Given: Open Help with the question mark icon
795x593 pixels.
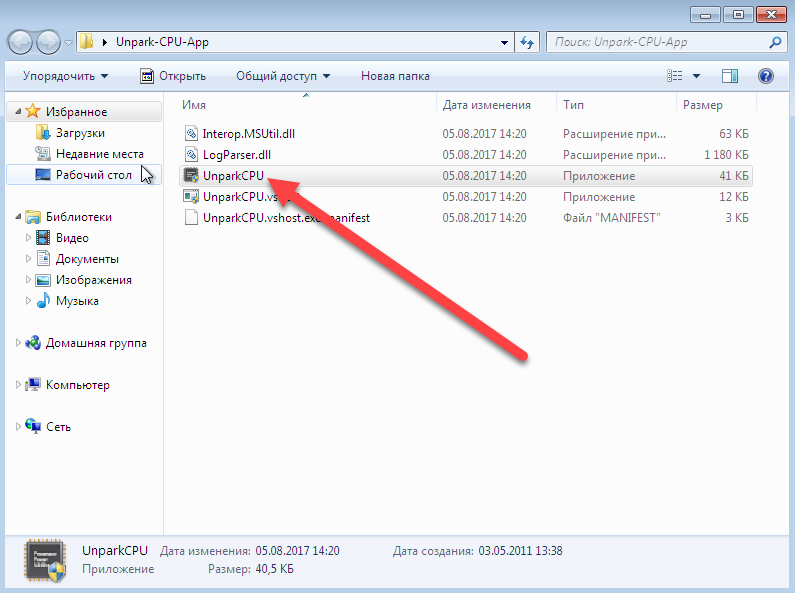Looking at the screenshot, I should click(x=766, y=76).
